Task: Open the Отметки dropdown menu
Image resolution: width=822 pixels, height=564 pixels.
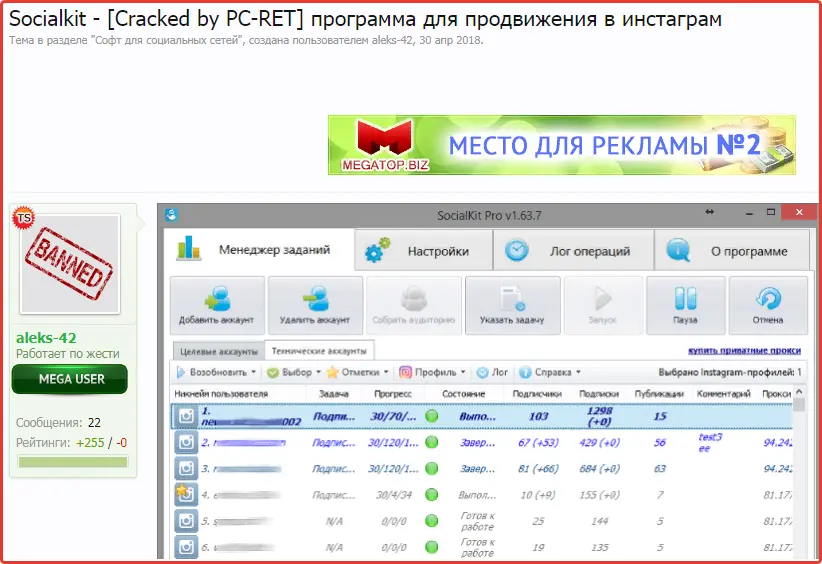Action: click(358, 372)
